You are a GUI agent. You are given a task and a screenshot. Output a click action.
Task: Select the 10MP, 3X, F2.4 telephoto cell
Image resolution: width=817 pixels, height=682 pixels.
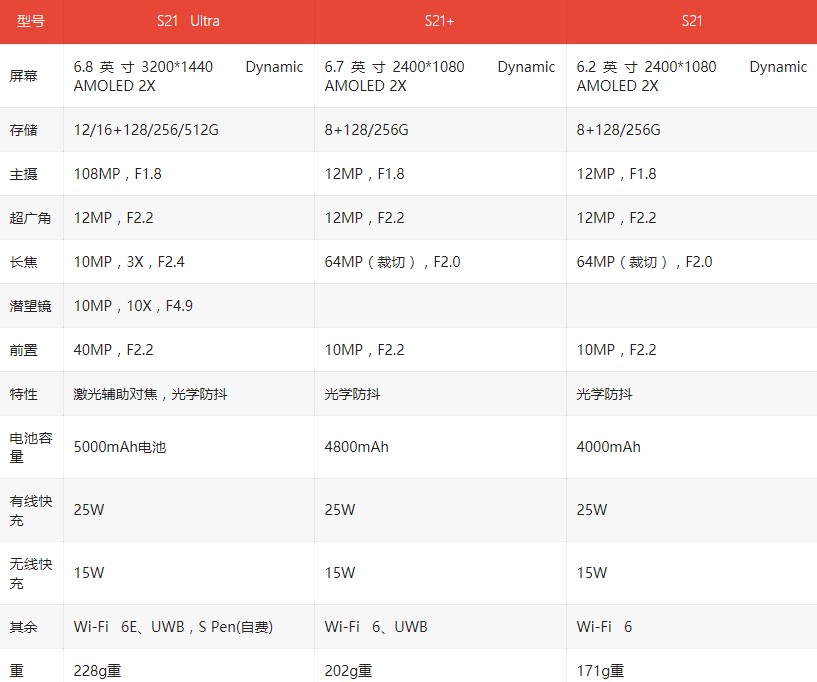(130, 262)
